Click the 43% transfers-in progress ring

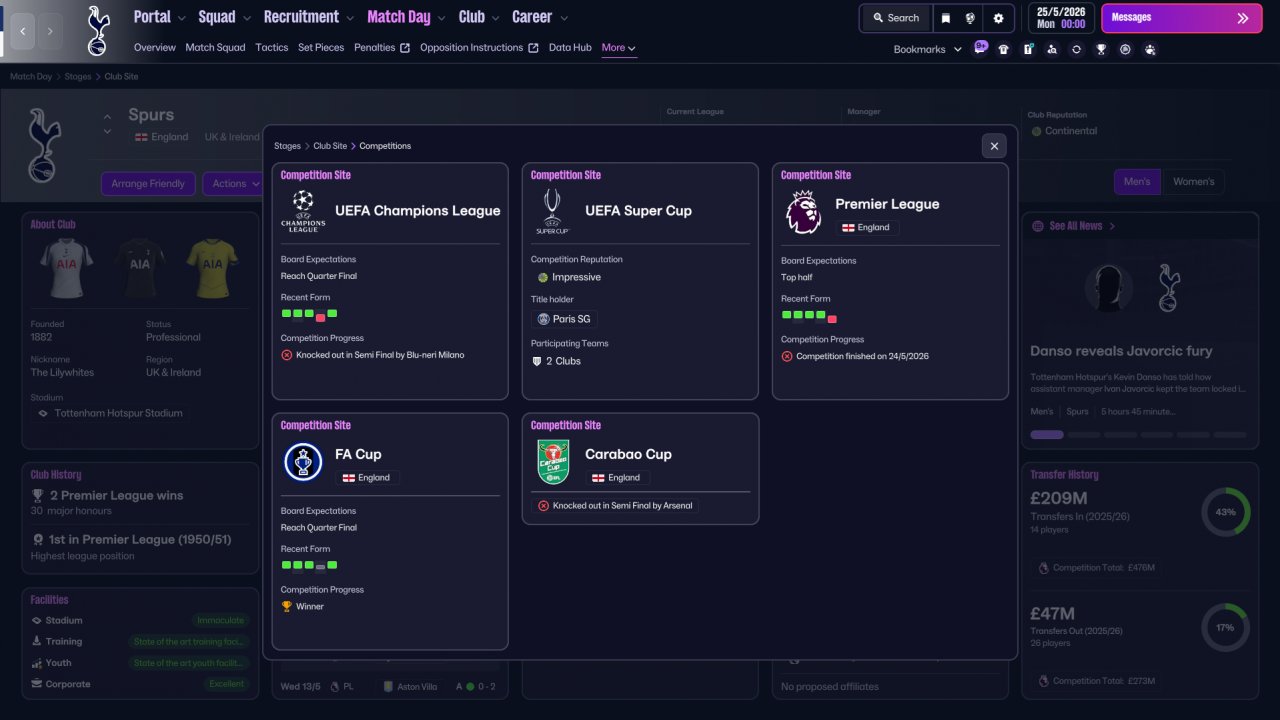[1226, 512]
